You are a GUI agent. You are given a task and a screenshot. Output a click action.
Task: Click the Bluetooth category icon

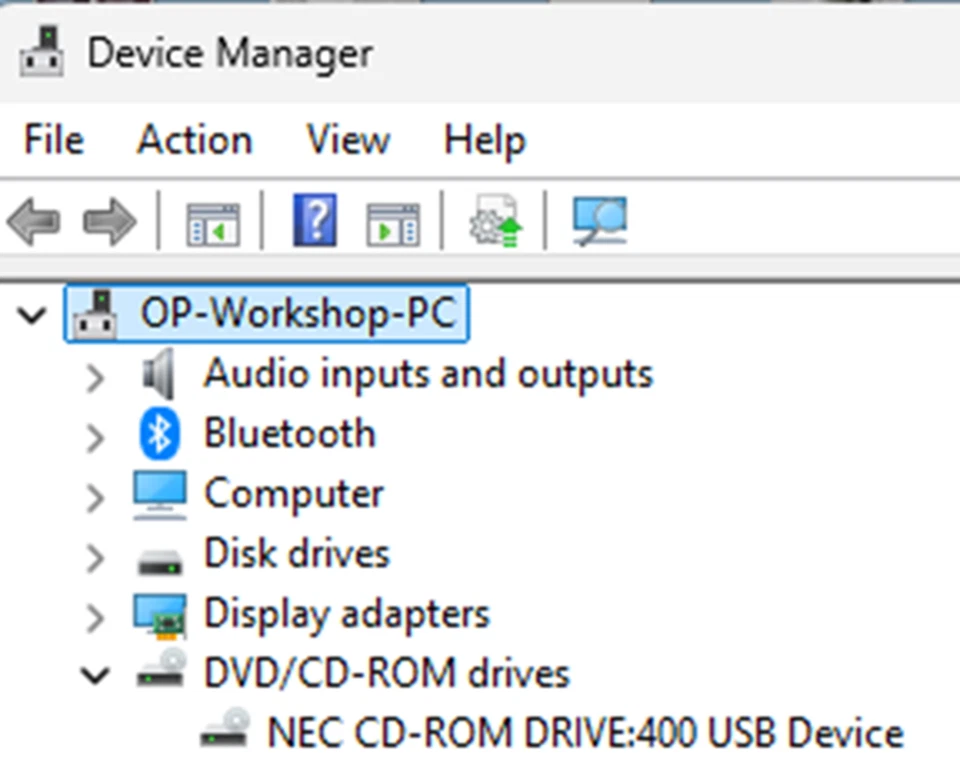159,433
